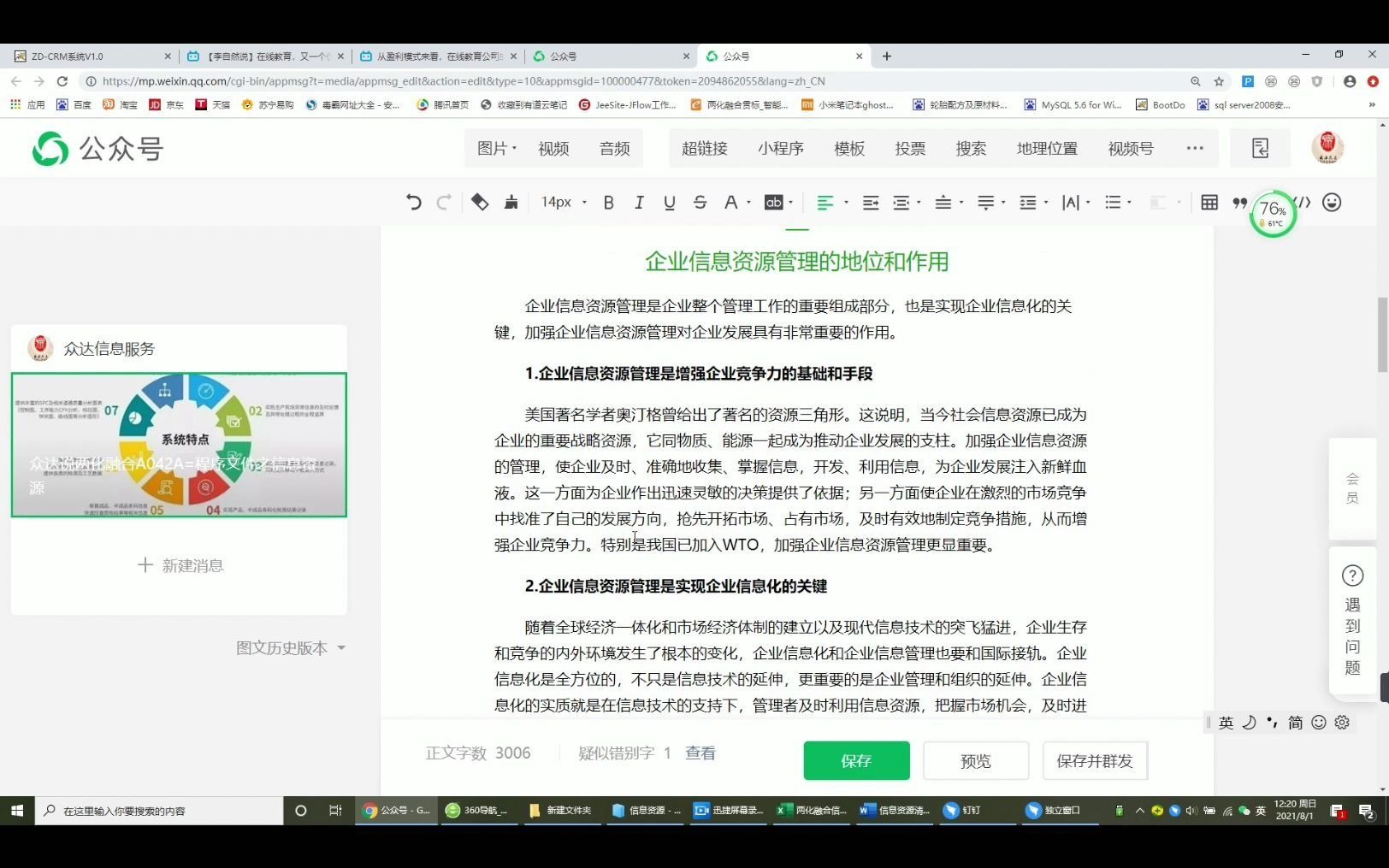Set left text alignment
Screen dimensions: 1389x868
(x=825, y=203)
